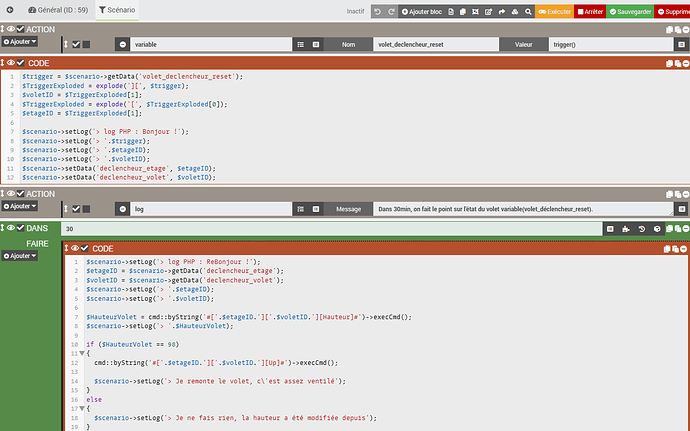This screenshot has height=431, width=690.
Task: Open command list icon beside variable field
Action: point(300,45)
